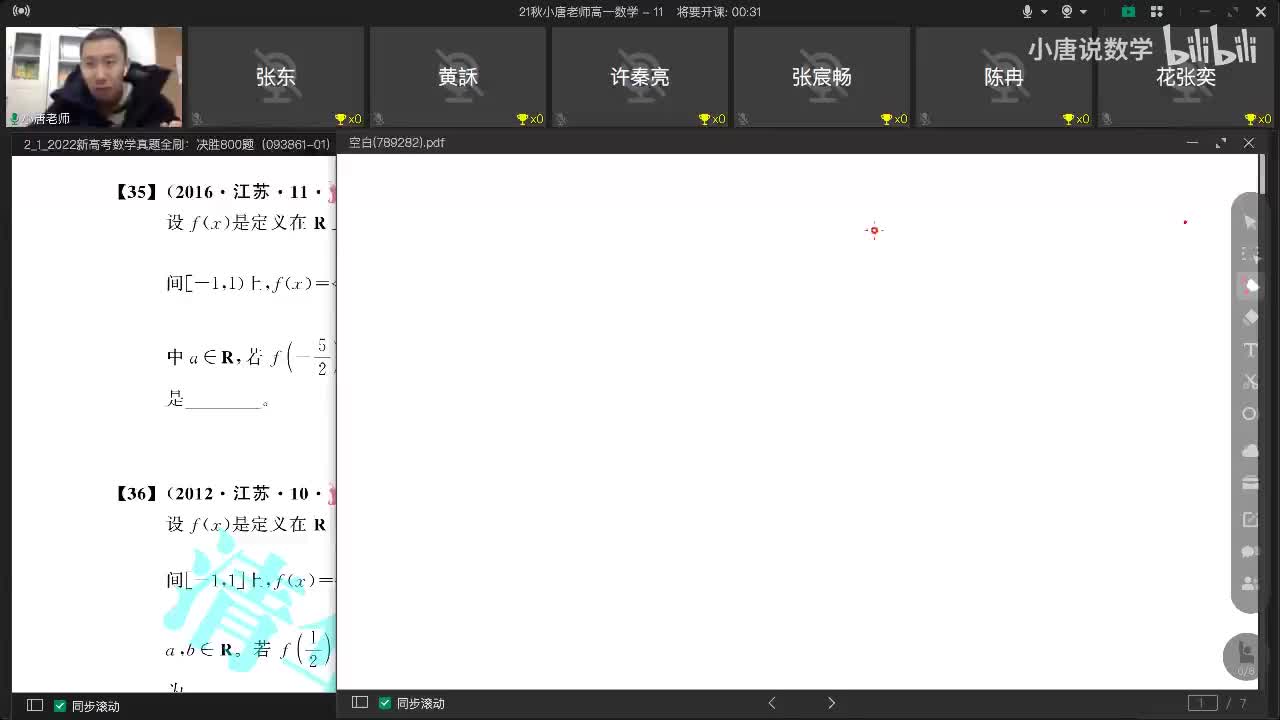
Task: Click muted mic icon on 陈冉 tile
Action: 924,119
